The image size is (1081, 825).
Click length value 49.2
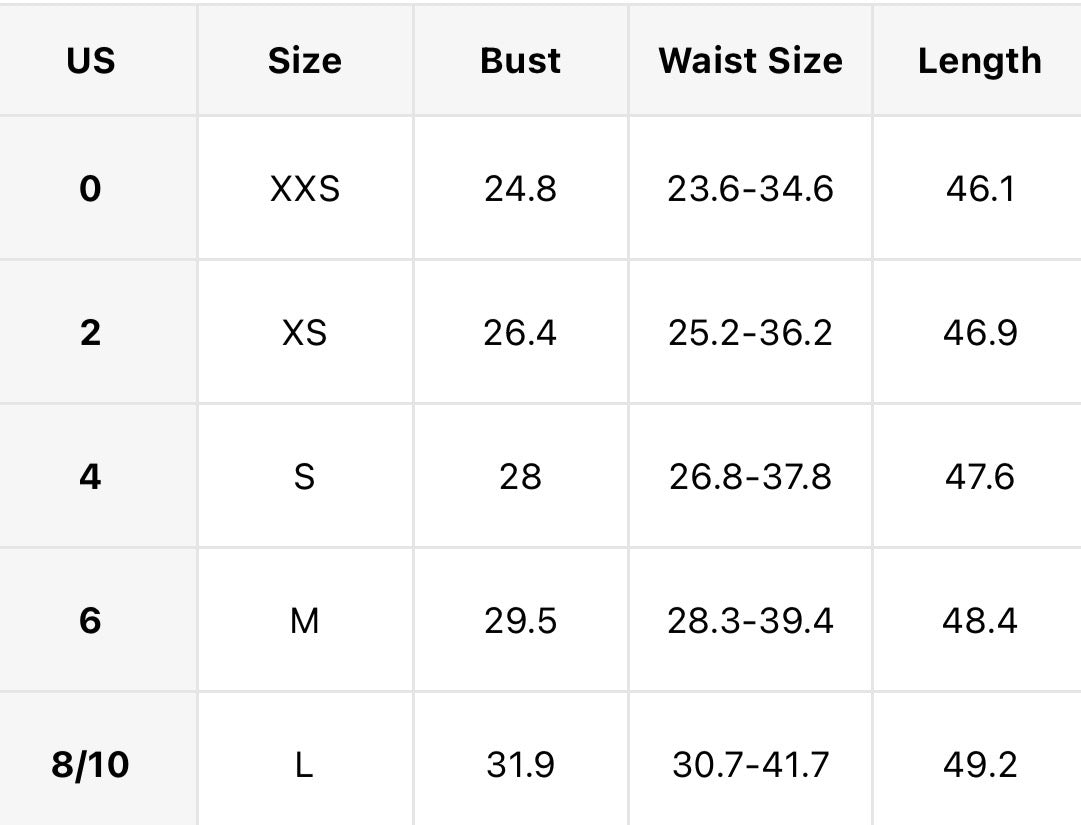coord(979,764)
